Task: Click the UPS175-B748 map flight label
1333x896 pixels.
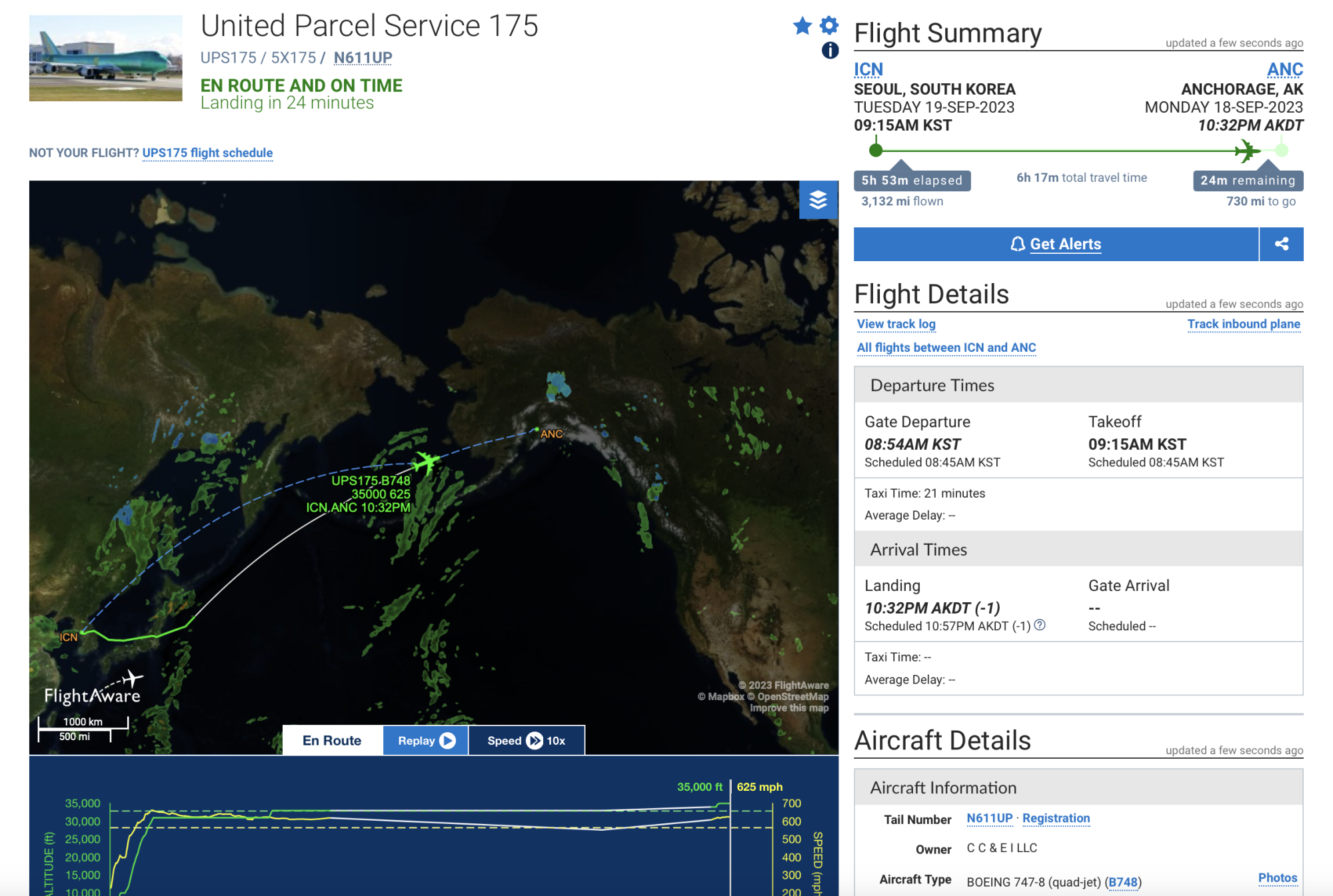Action: pyautogui.click(x=371, y=480)
